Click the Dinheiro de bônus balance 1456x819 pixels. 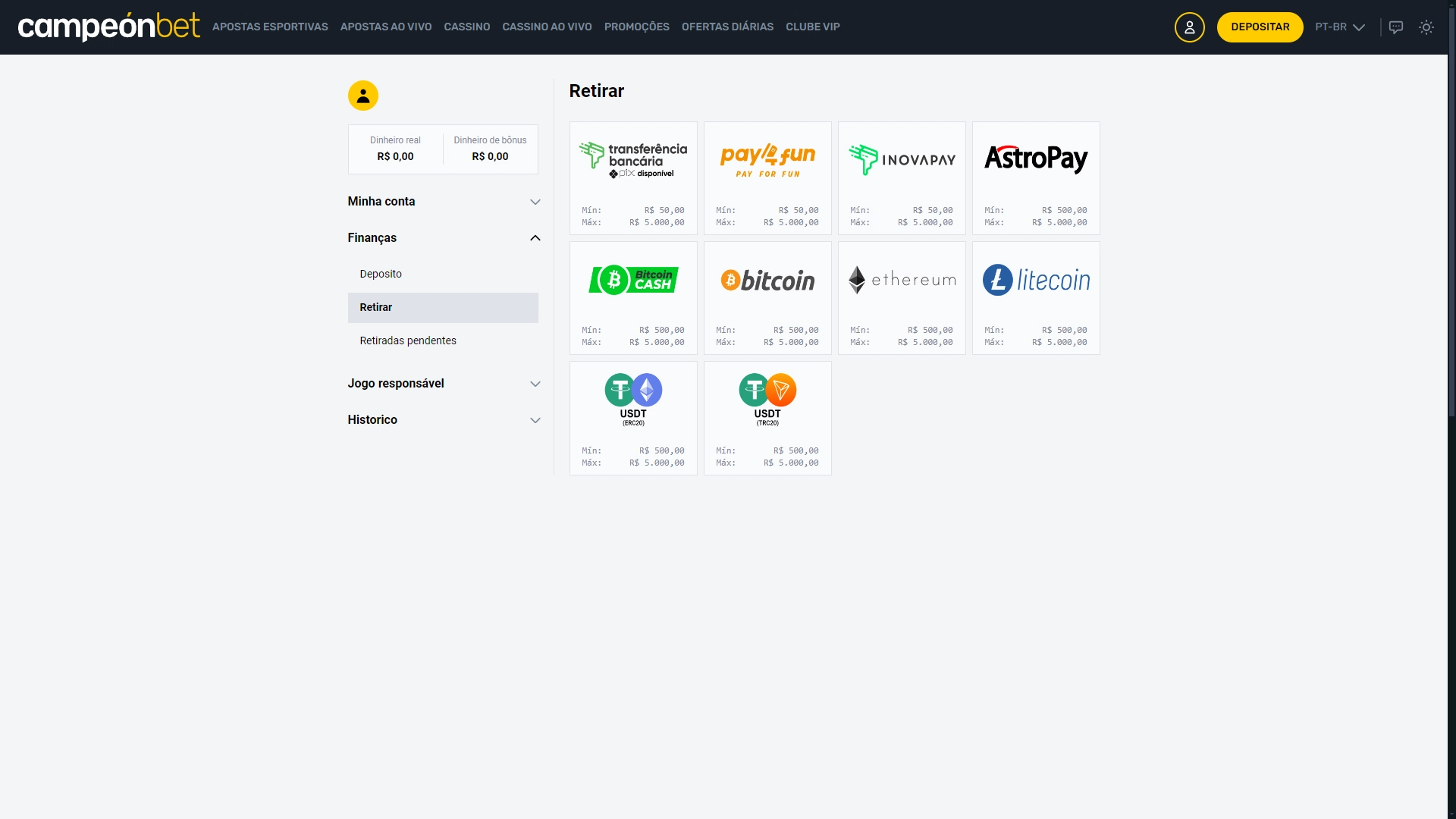click(x=490, y=157)
